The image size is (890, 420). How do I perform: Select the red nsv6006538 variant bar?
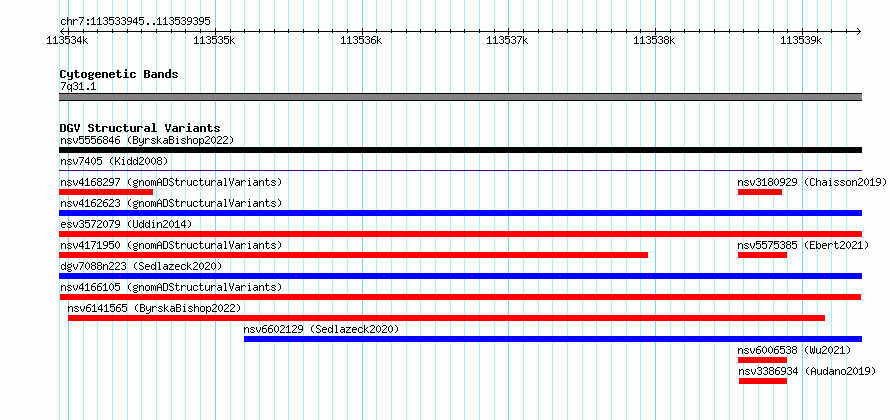click(x=762, y=360)
